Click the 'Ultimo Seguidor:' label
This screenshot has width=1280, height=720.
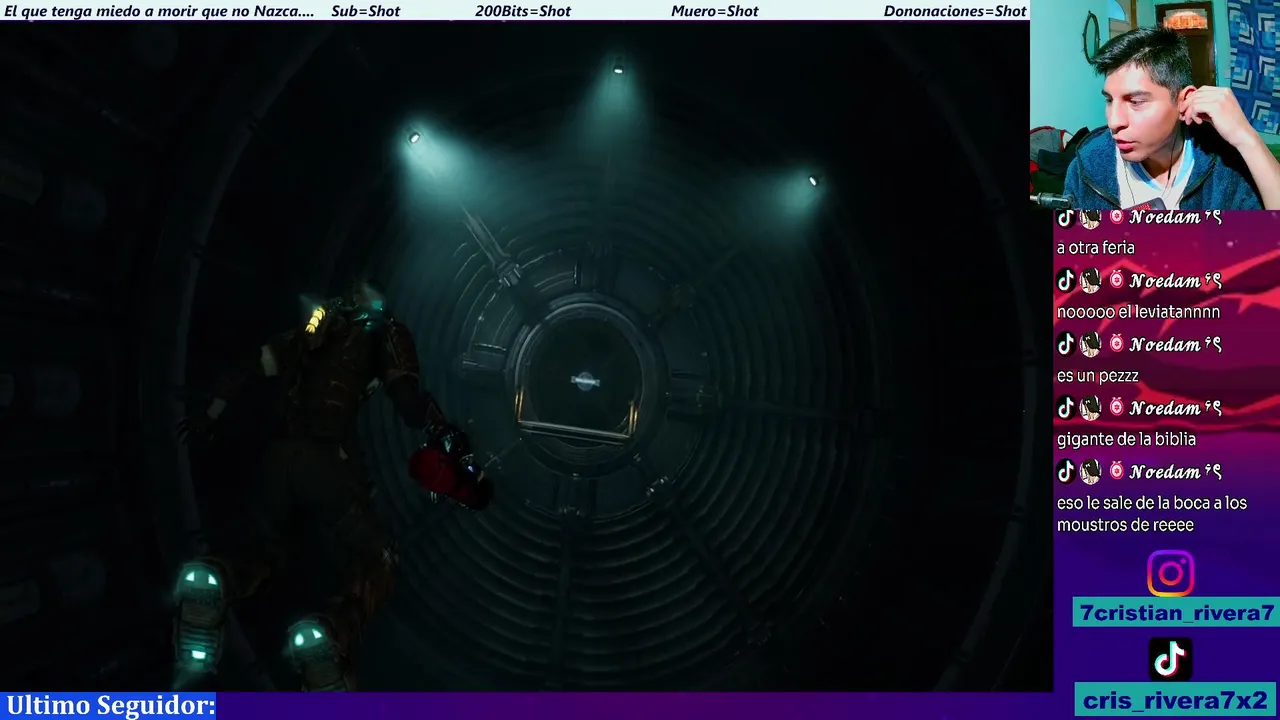110,705
